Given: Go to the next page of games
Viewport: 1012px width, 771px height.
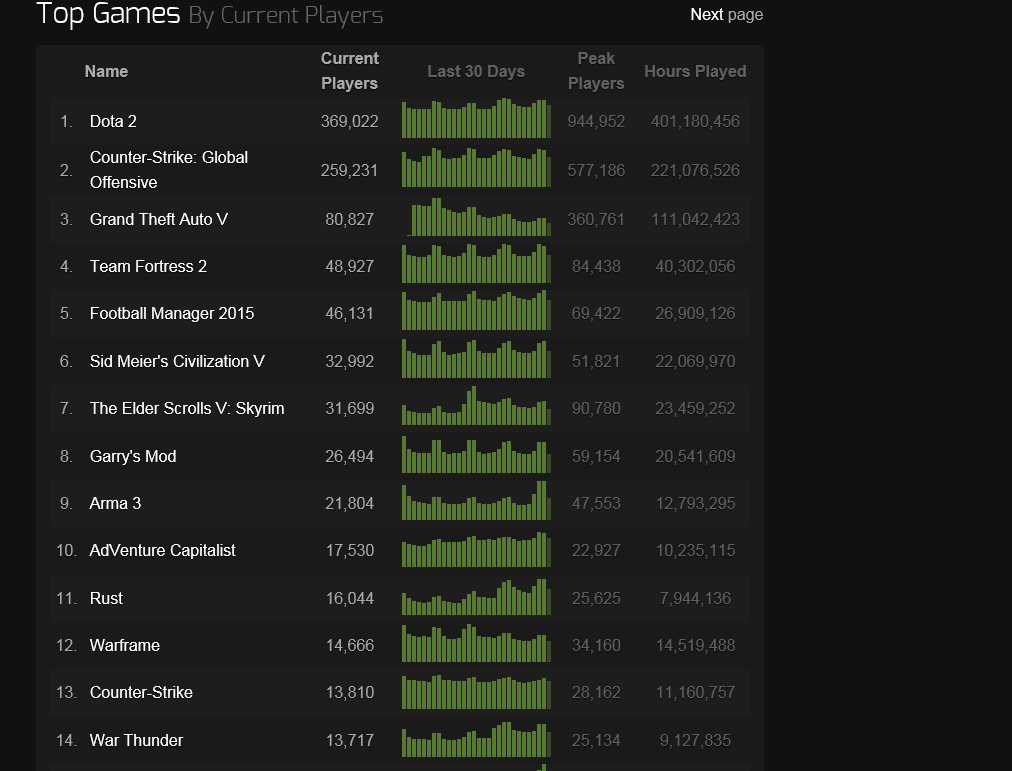Looking at the screenshot, I should click(727, 15).
